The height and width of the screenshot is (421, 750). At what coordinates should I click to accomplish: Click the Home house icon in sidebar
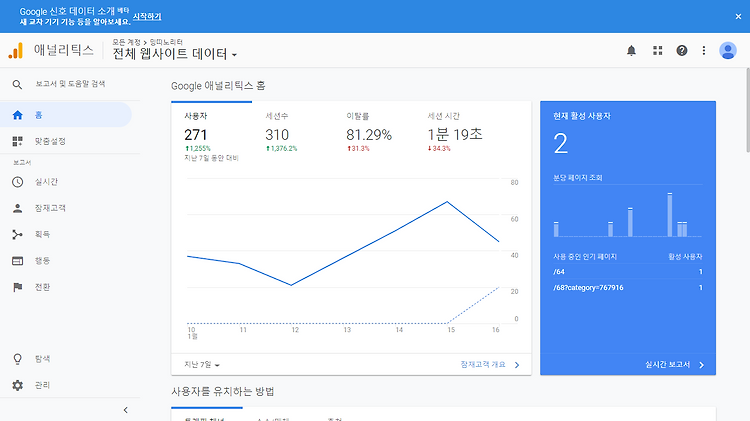(18, 115)
